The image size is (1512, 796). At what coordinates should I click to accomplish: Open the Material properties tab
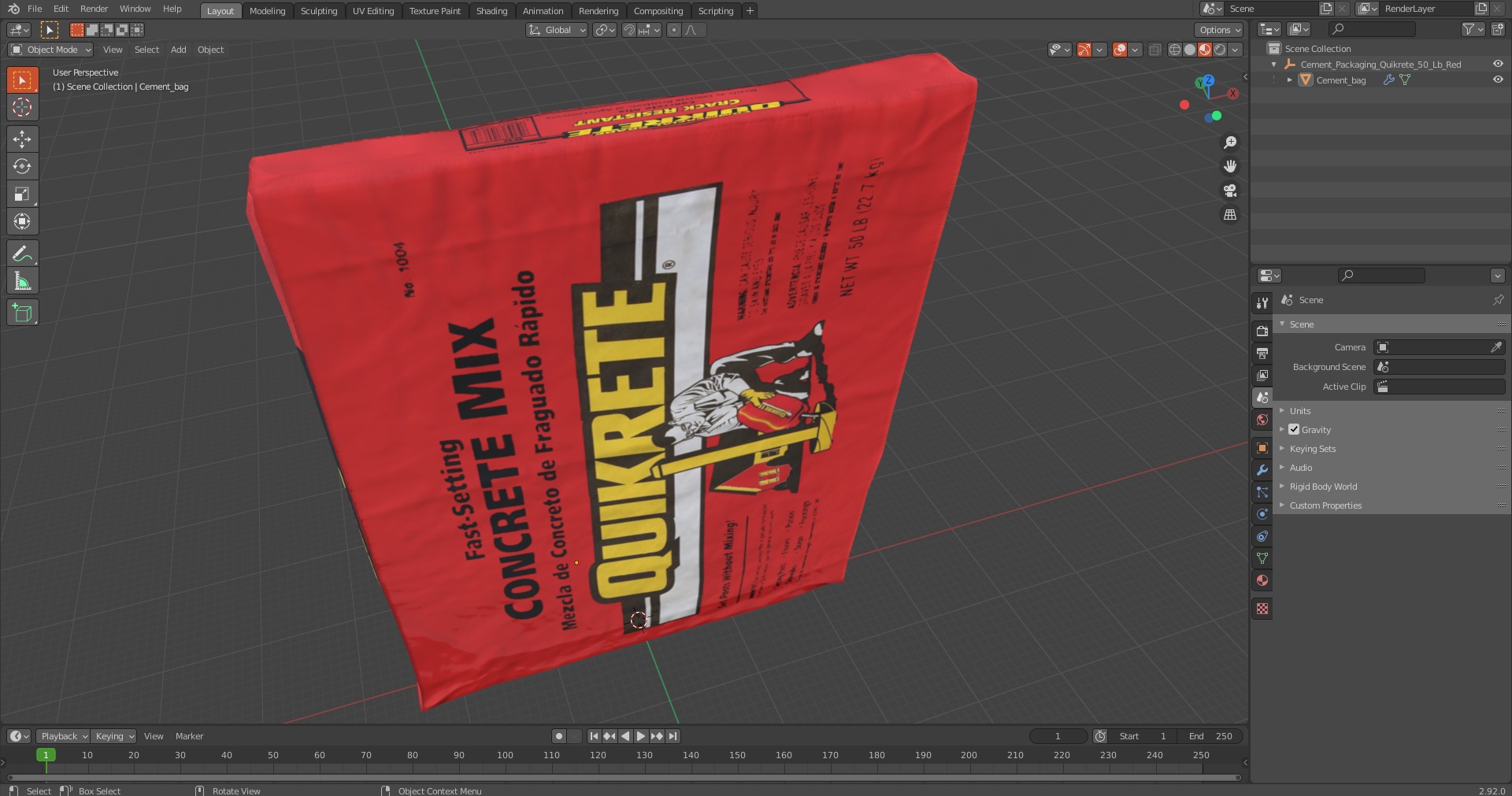coord(1262,580)
